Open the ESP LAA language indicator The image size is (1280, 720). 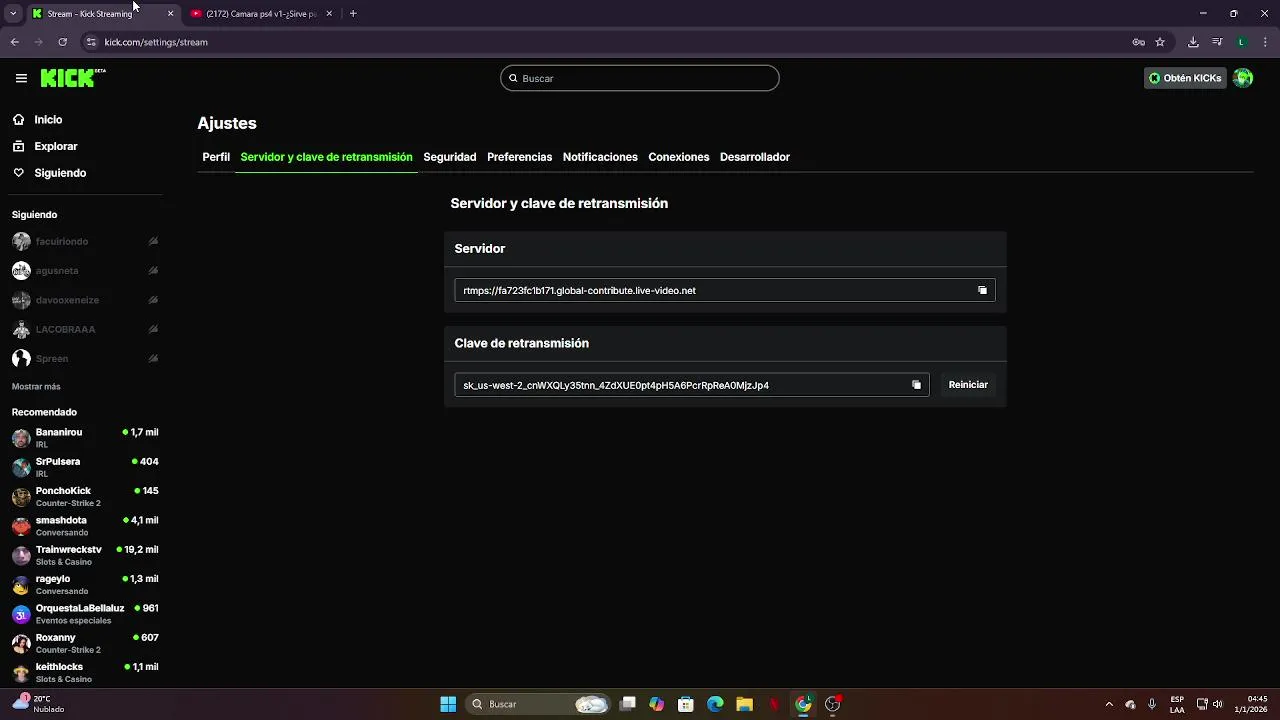point(1177,704)
